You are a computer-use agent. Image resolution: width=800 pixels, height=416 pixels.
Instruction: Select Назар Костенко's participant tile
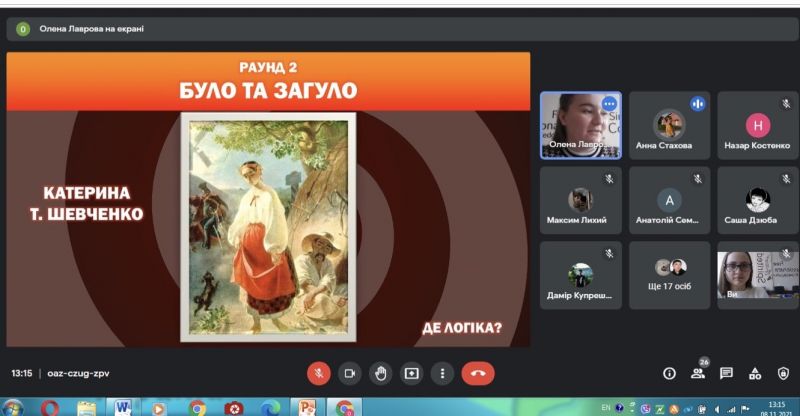(x=758, y=126)
